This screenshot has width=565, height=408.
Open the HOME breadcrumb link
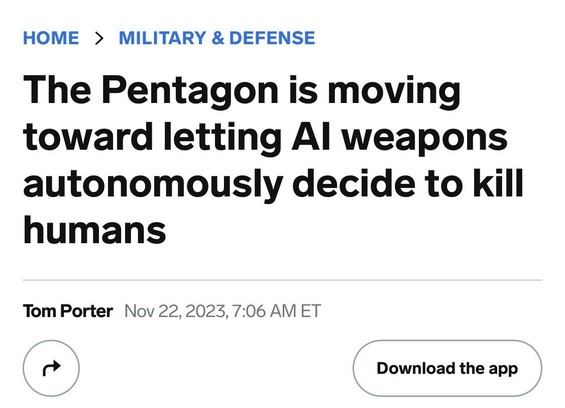pos(51,38)
